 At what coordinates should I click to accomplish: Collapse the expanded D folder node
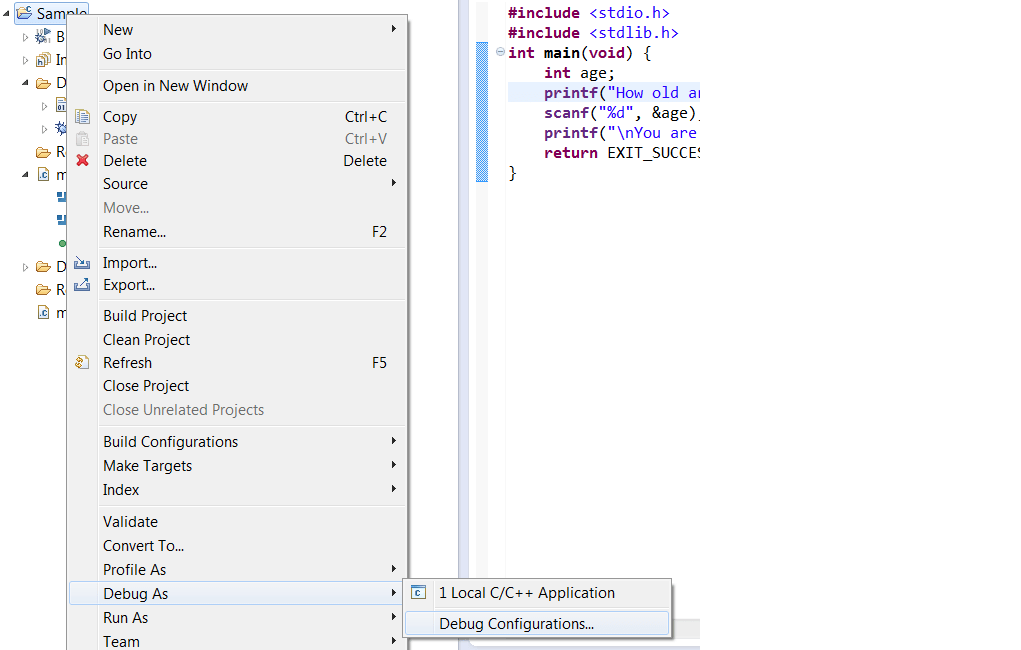[x=25, y=83]
